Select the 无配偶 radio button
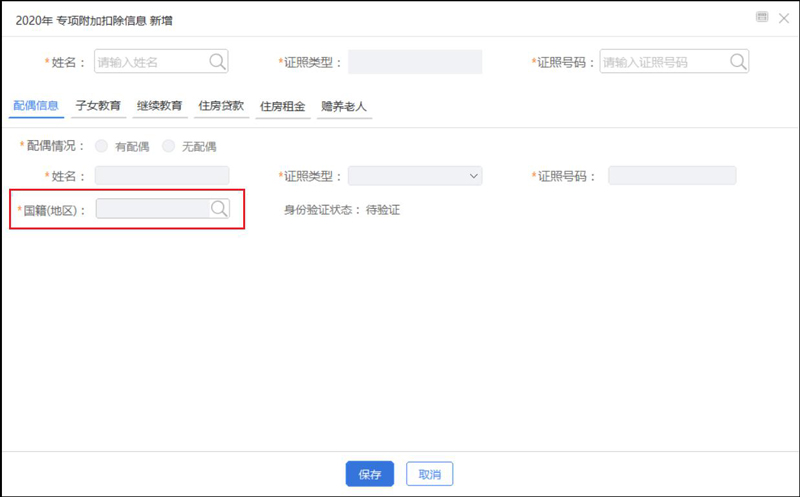800x497 pixels. (x=168, y=146)
